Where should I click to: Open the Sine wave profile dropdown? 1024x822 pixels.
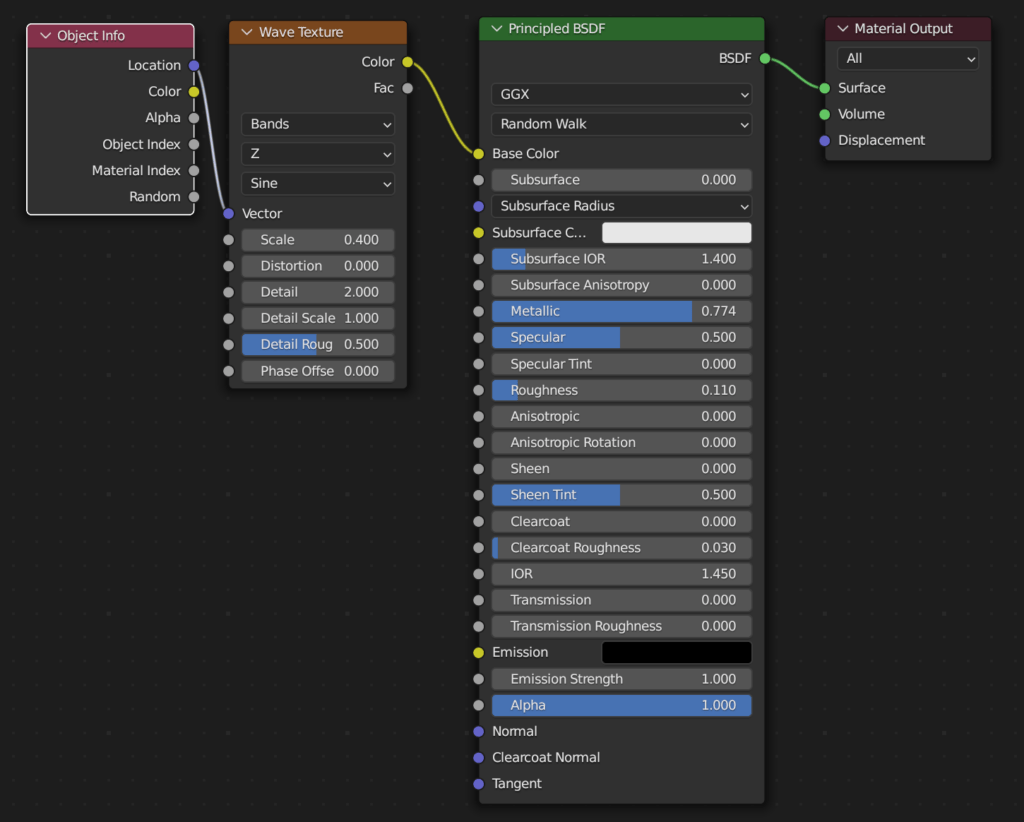[x=317, y=183]
